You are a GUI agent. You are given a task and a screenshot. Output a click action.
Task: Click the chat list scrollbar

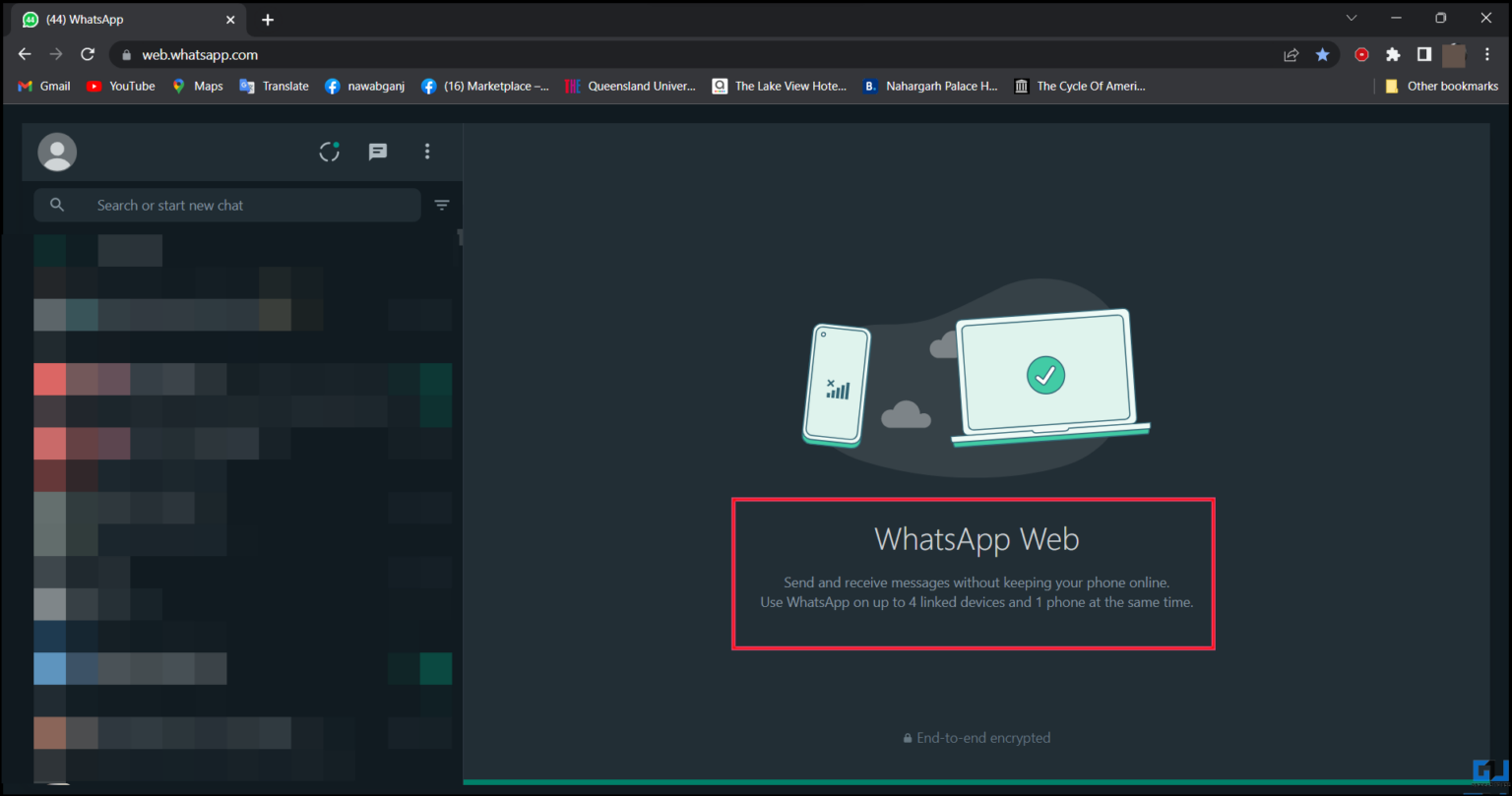tap(459, 238)
